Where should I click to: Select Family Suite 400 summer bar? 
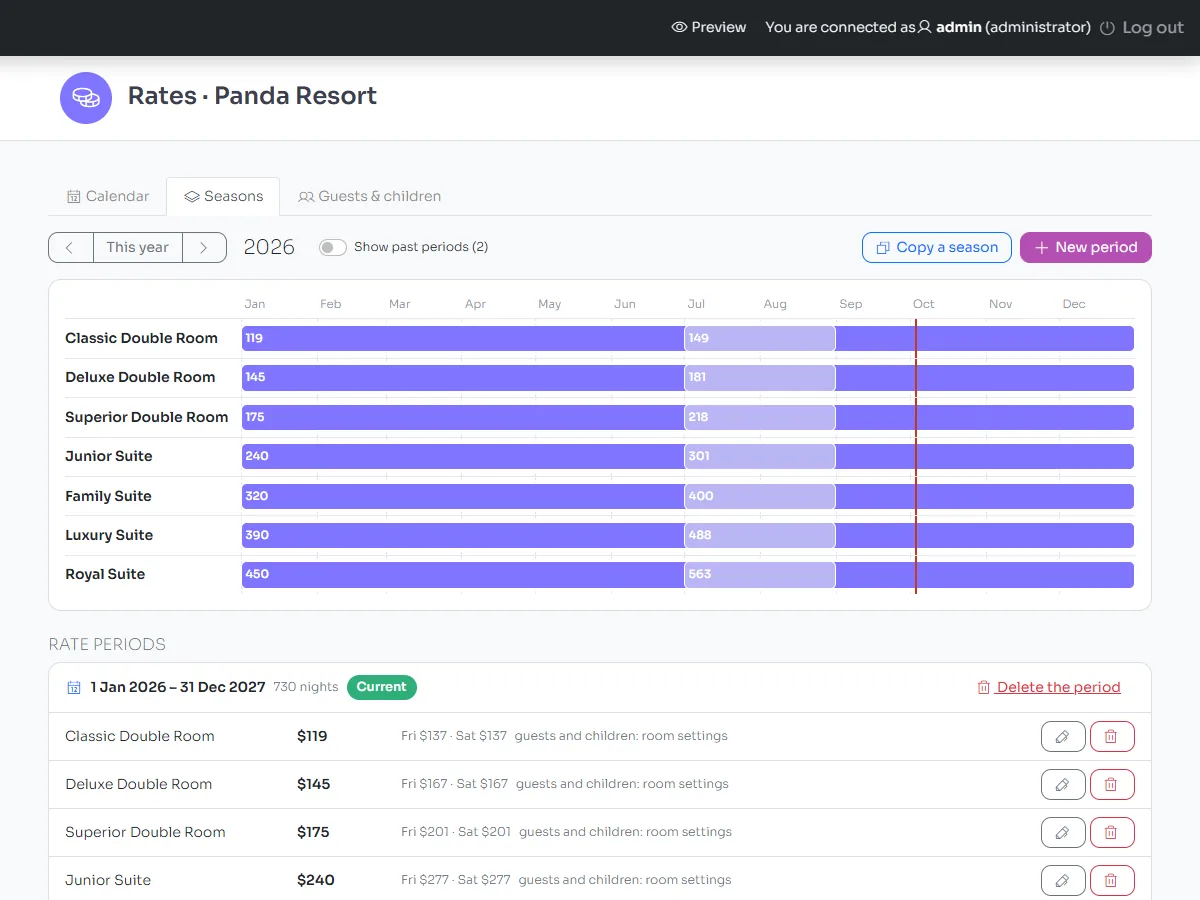coord(760,496)
